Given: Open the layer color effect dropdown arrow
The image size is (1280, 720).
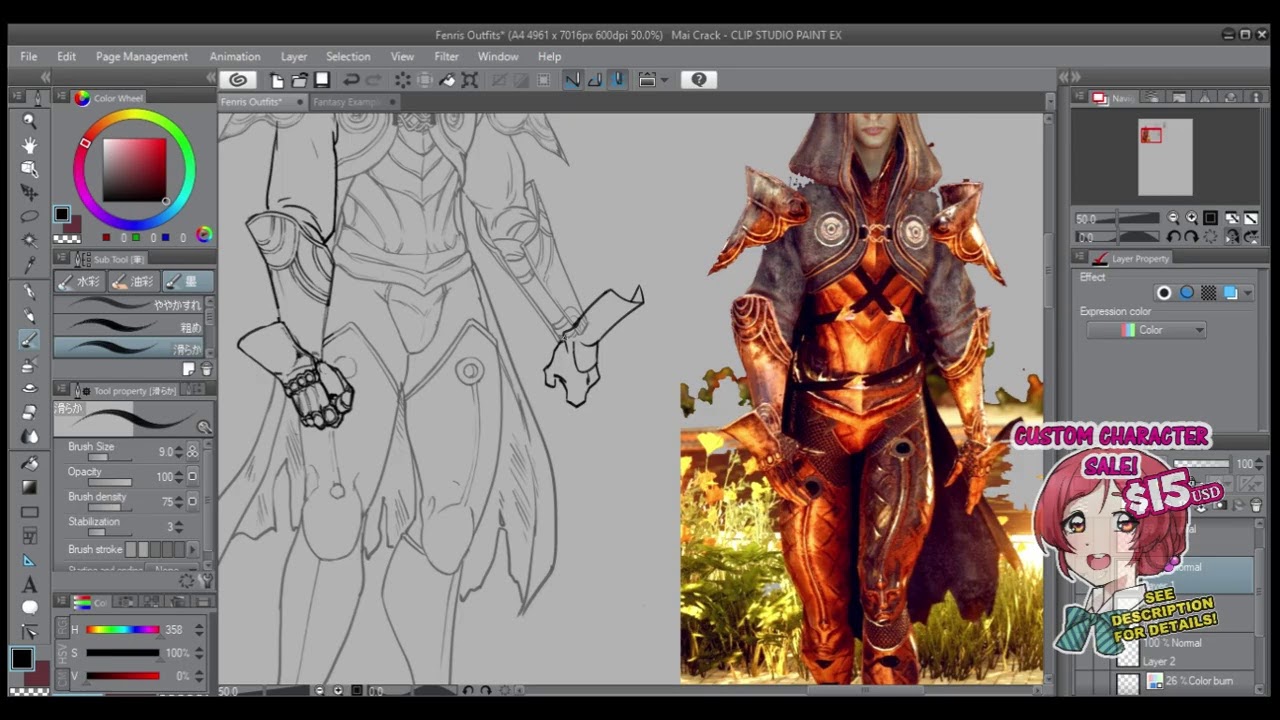Looking at the screenshot, I should [1246, 293].
